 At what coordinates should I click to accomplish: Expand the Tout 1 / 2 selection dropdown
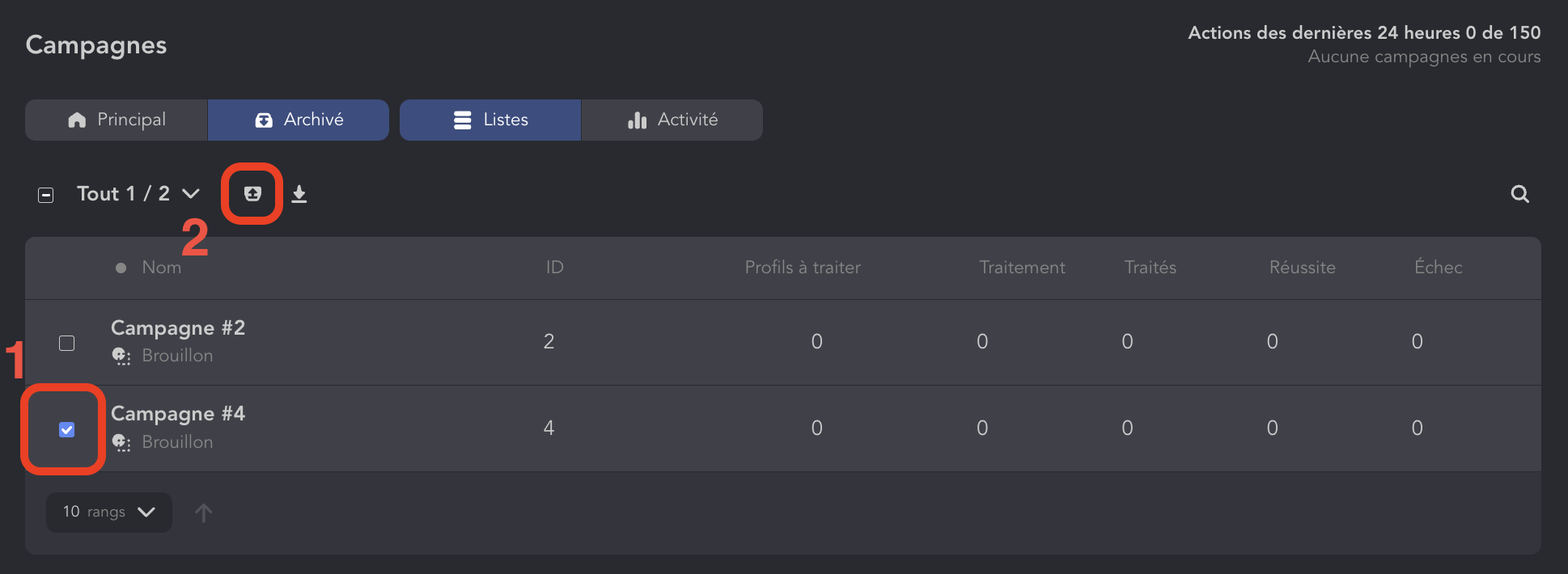pos(191,194)
